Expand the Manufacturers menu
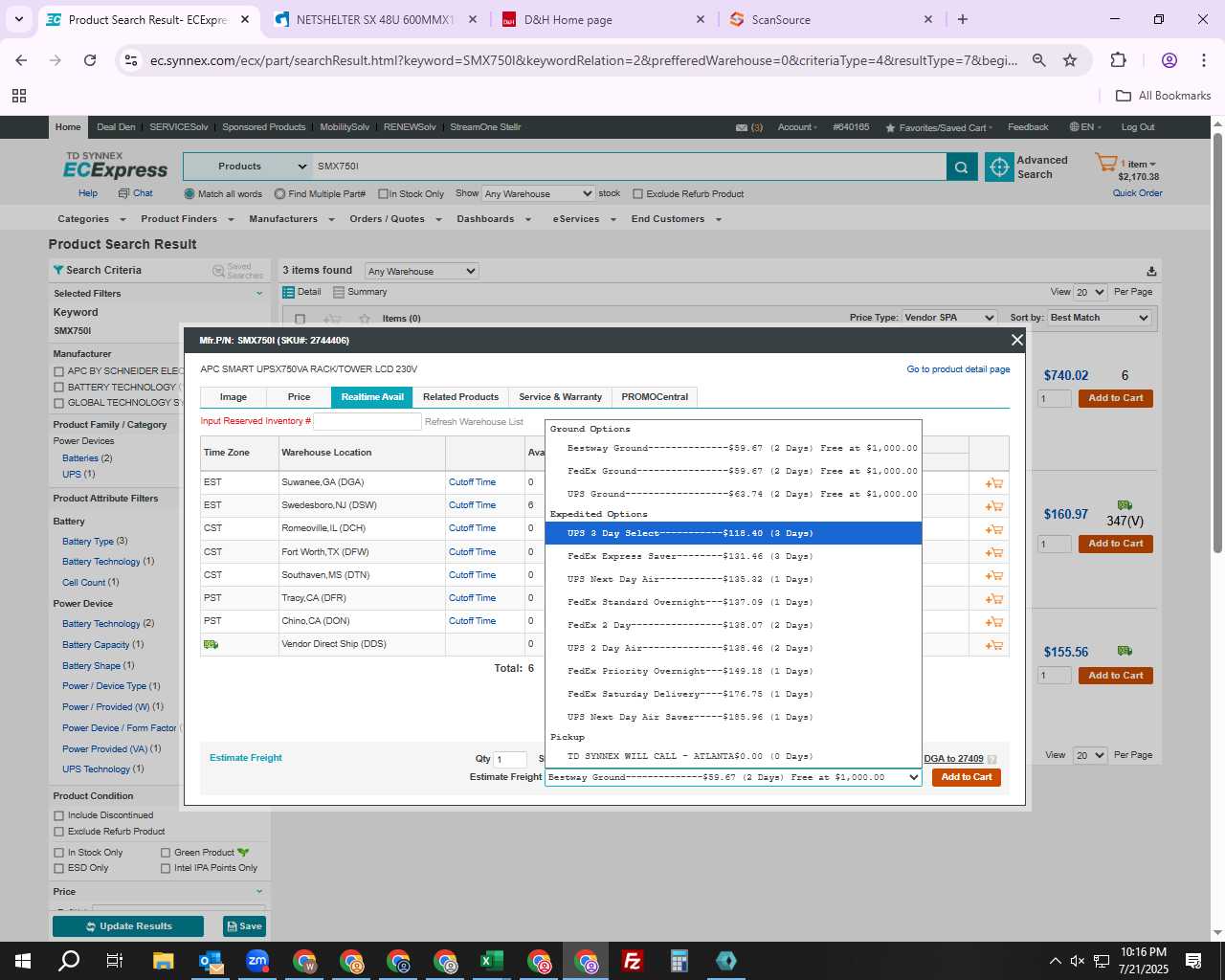Viewport: 1225px width, 980px height. tap(292, 219)
